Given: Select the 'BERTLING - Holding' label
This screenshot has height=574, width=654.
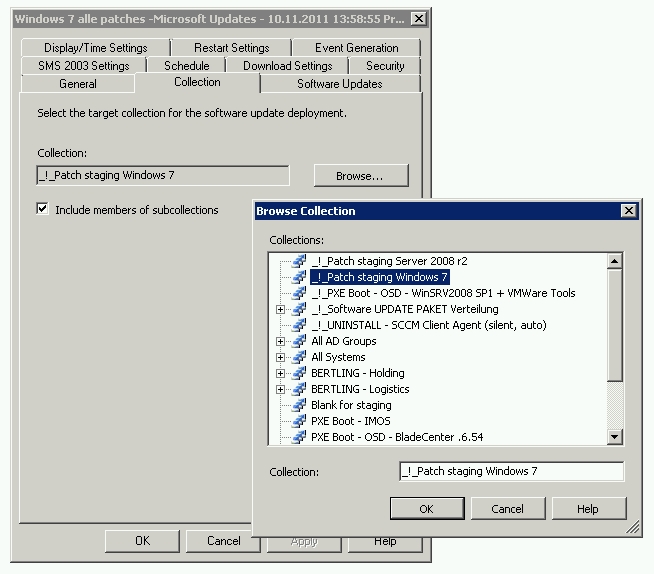Looking at the screenshot, I should click(x=357, y=373).
